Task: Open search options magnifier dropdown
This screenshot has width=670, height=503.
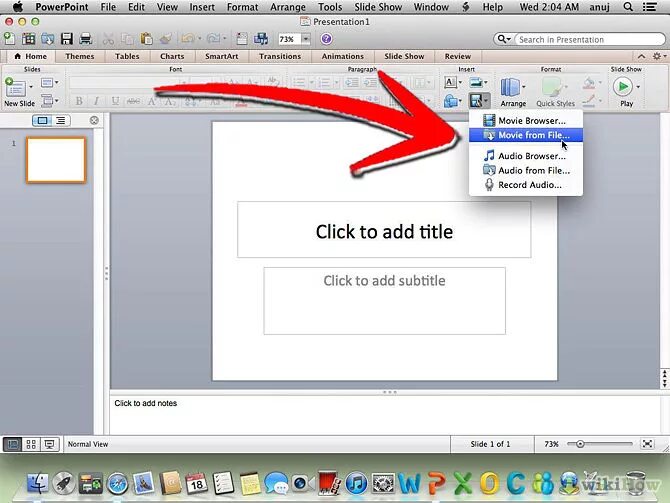Action: [x=503, y=39]
